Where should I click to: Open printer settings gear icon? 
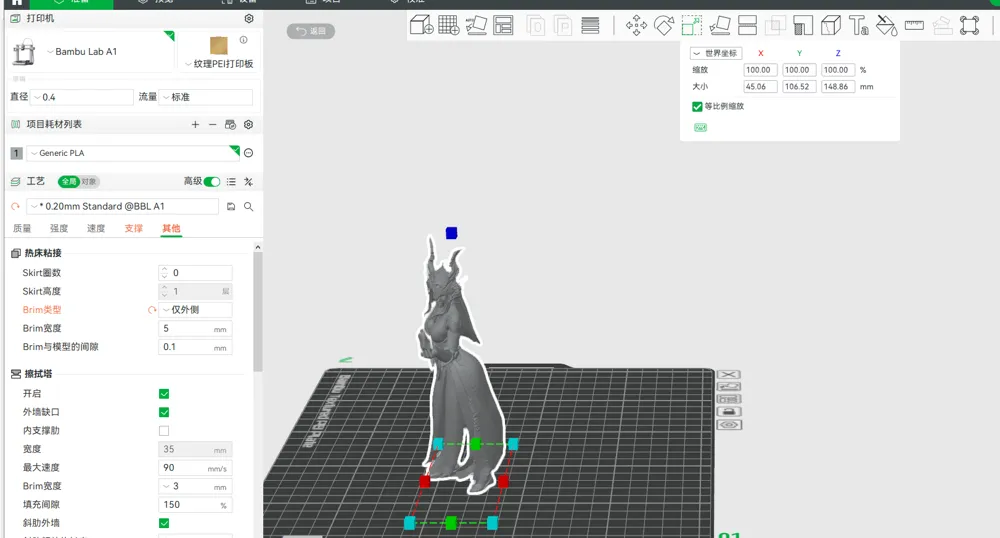point(249,18)
